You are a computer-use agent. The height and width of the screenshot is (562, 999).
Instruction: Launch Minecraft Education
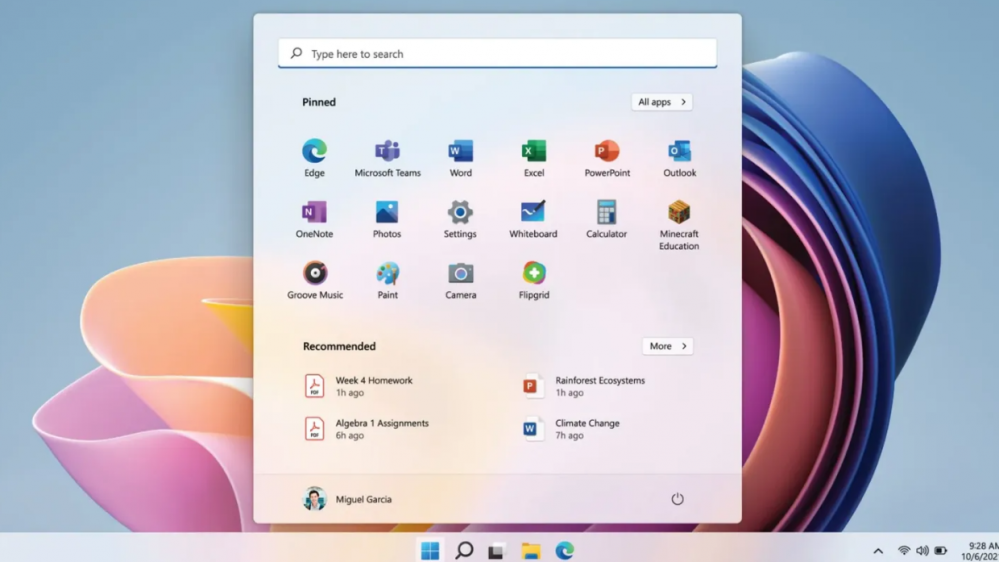coord(679,225)
